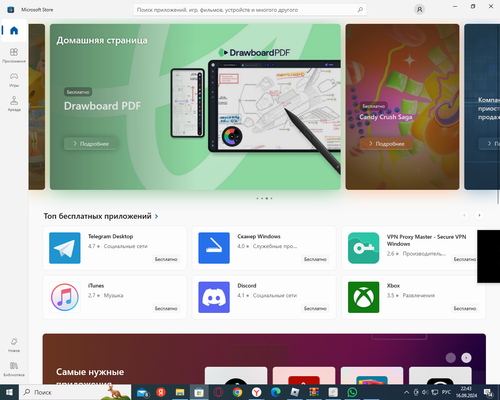Click the VPN Proxy Master app icon
The image size is (500, 400).
tap(364, 248)
